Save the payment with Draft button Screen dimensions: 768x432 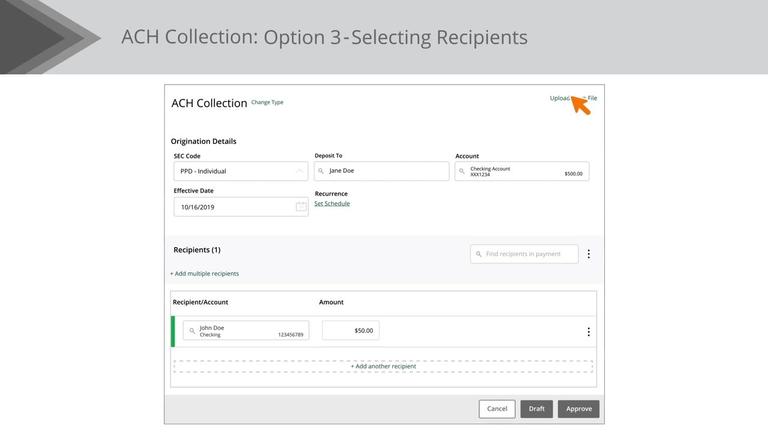[x=536, y=409]
